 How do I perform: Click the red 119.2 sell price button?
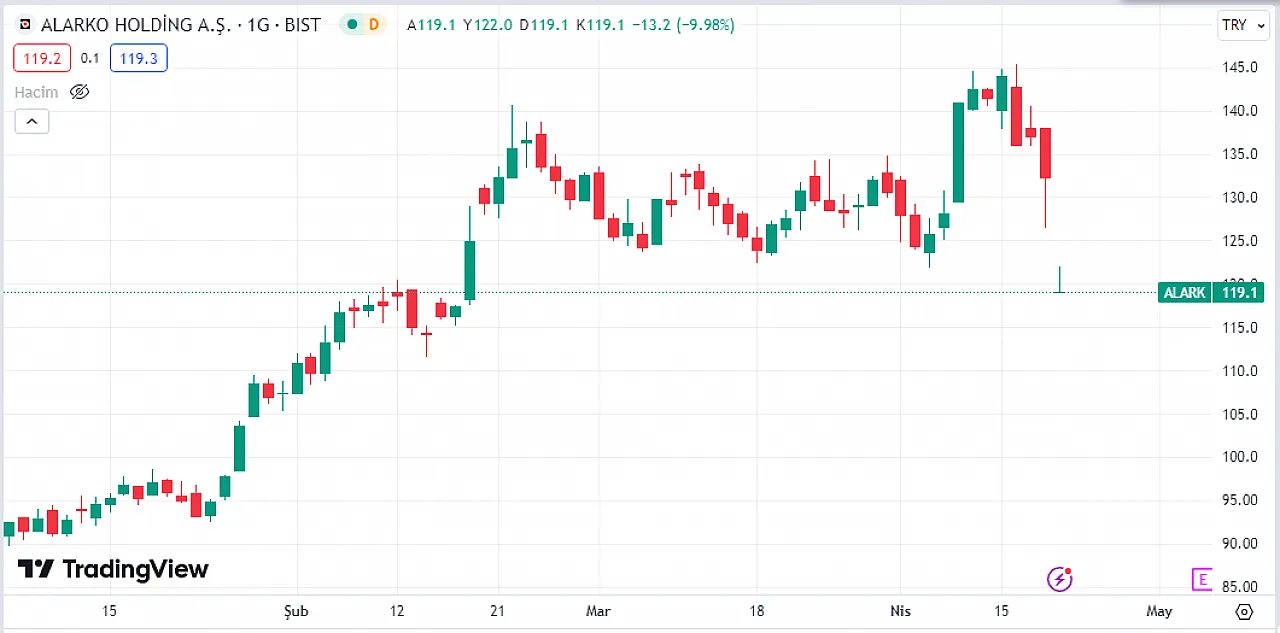[42, 58]
